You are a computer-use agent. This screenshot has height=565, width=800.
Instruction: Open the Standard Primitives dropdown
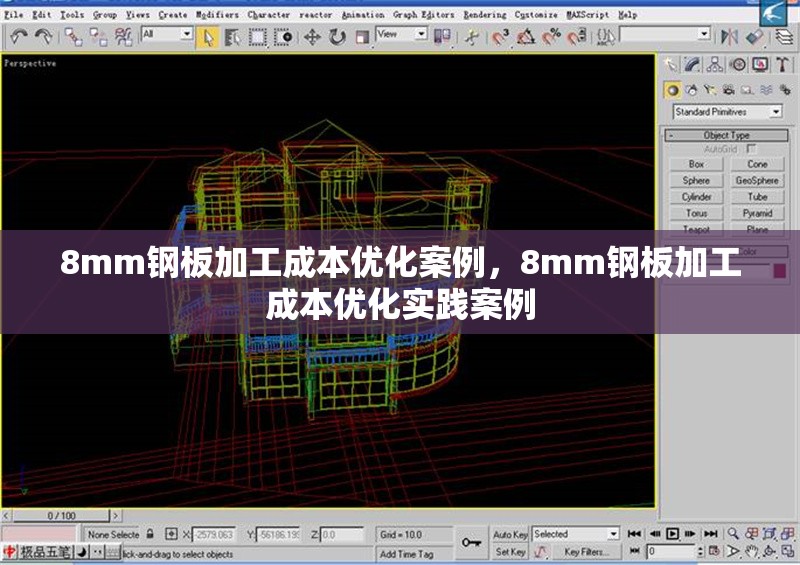(726, 112)
